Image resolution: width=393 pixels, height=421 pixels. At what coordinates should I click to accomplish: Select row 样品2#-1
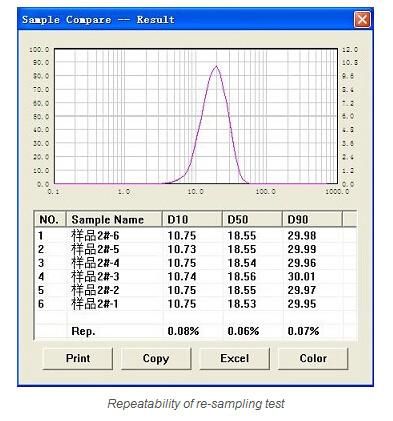[x=195, y=304]
